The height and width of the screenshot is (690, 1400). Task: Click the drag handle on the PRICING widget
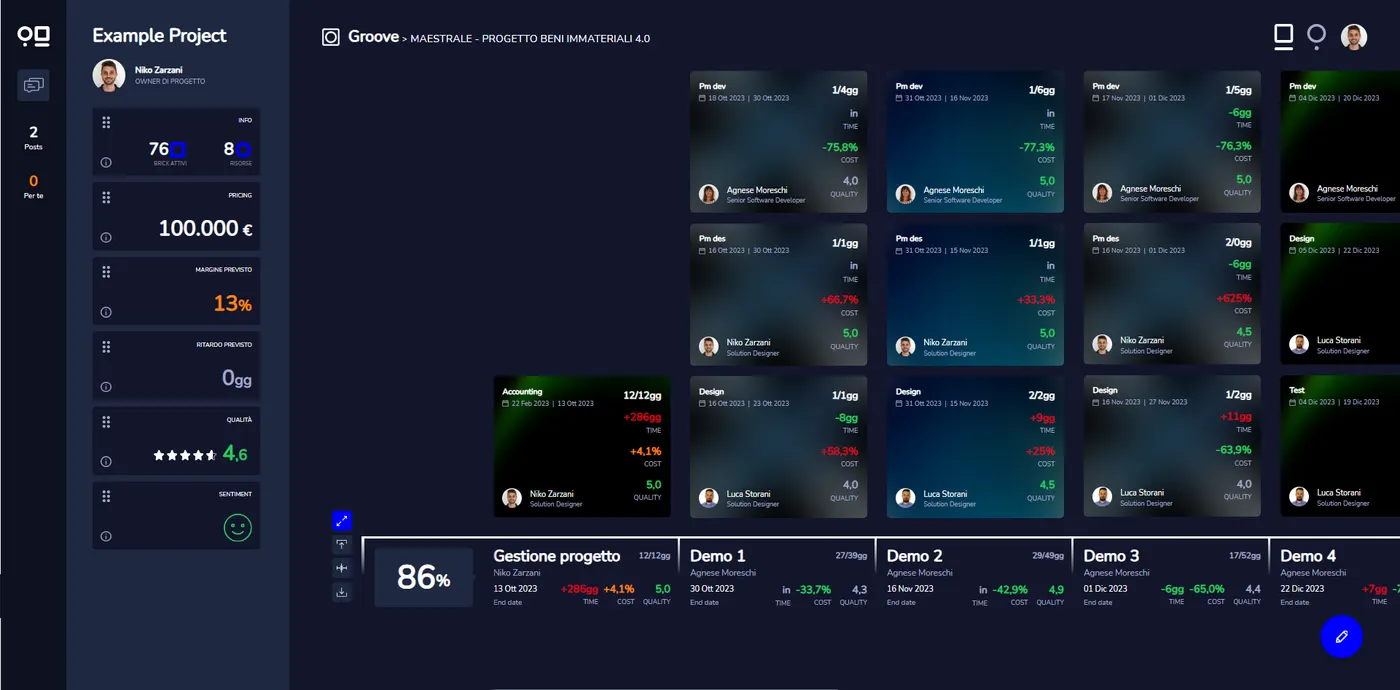(106, 197)
